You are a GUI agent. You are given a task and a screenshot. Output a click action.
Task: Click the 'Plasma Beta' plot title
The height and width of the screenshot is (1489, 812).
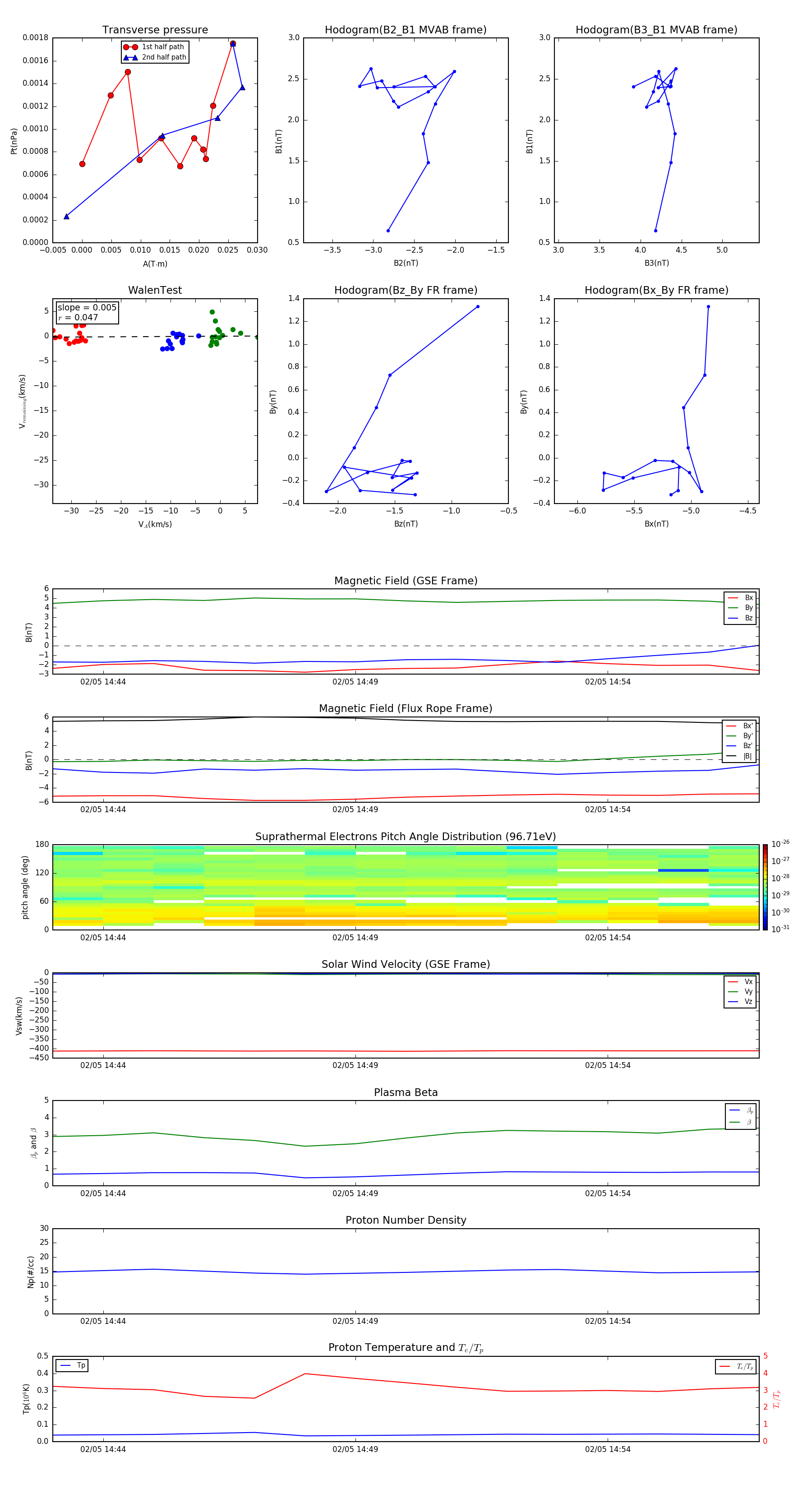pyautogui.click(x=406, y=1092)
